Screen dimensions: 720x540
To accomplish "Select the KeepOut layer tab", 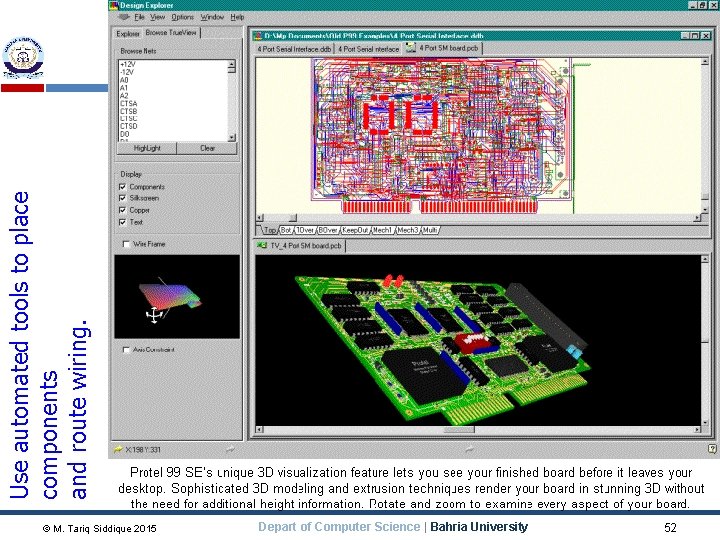I will coord(355,230).
